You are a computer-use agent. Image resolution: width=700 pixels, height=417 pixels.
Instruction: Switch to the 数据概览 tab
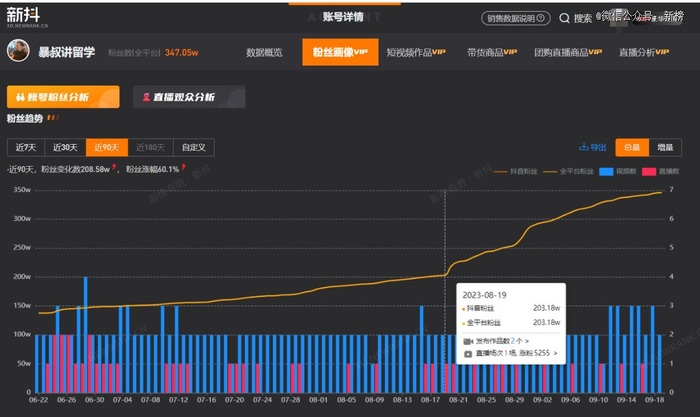tap(264, 52)
